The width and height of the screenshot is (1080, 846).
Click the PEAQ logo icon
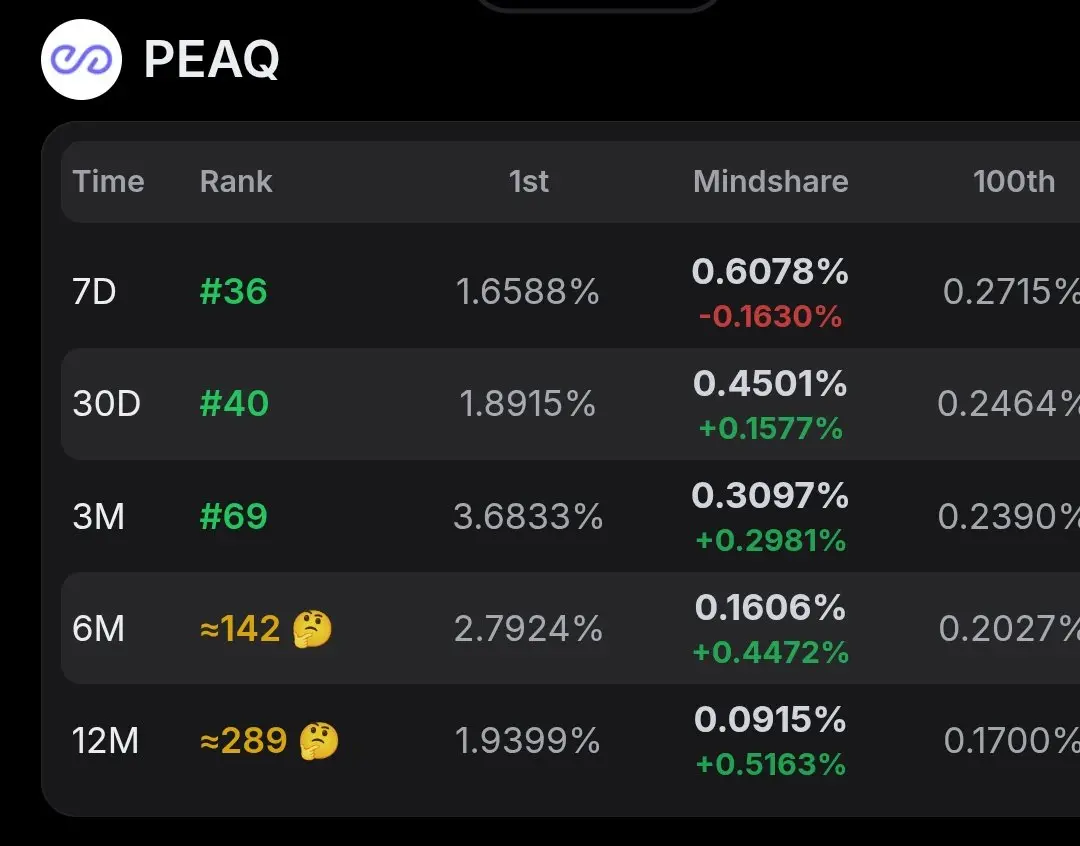81,60
